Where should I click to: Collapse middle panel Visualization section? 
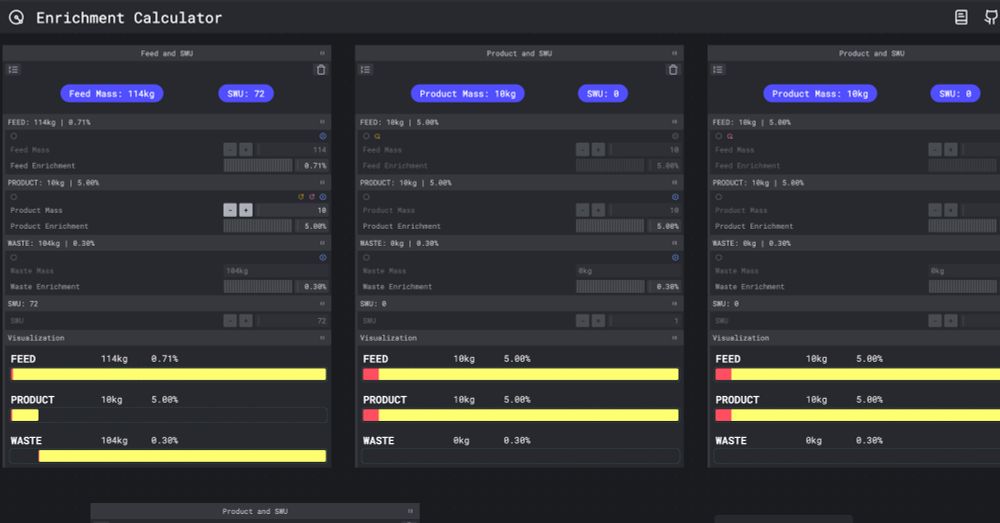[x=674, y=337]
